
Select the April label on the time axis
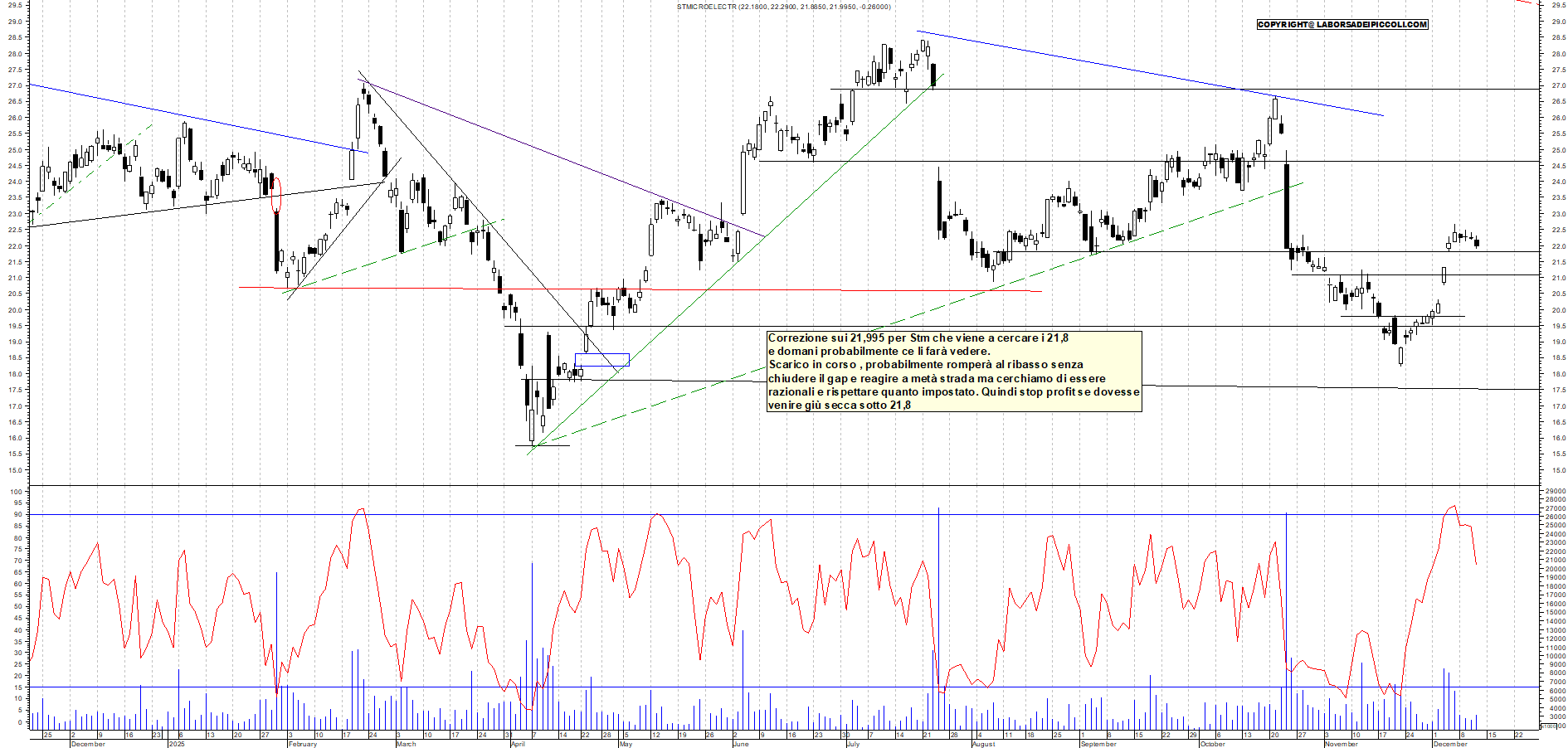pyautogui.click(x=518, y=744)
